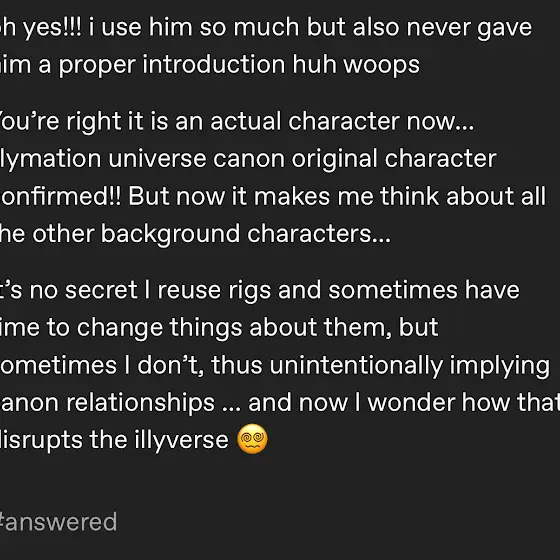Click the text "But now it makes me think"
Viewport: 560px width, 560px height.
click(284, 196)
